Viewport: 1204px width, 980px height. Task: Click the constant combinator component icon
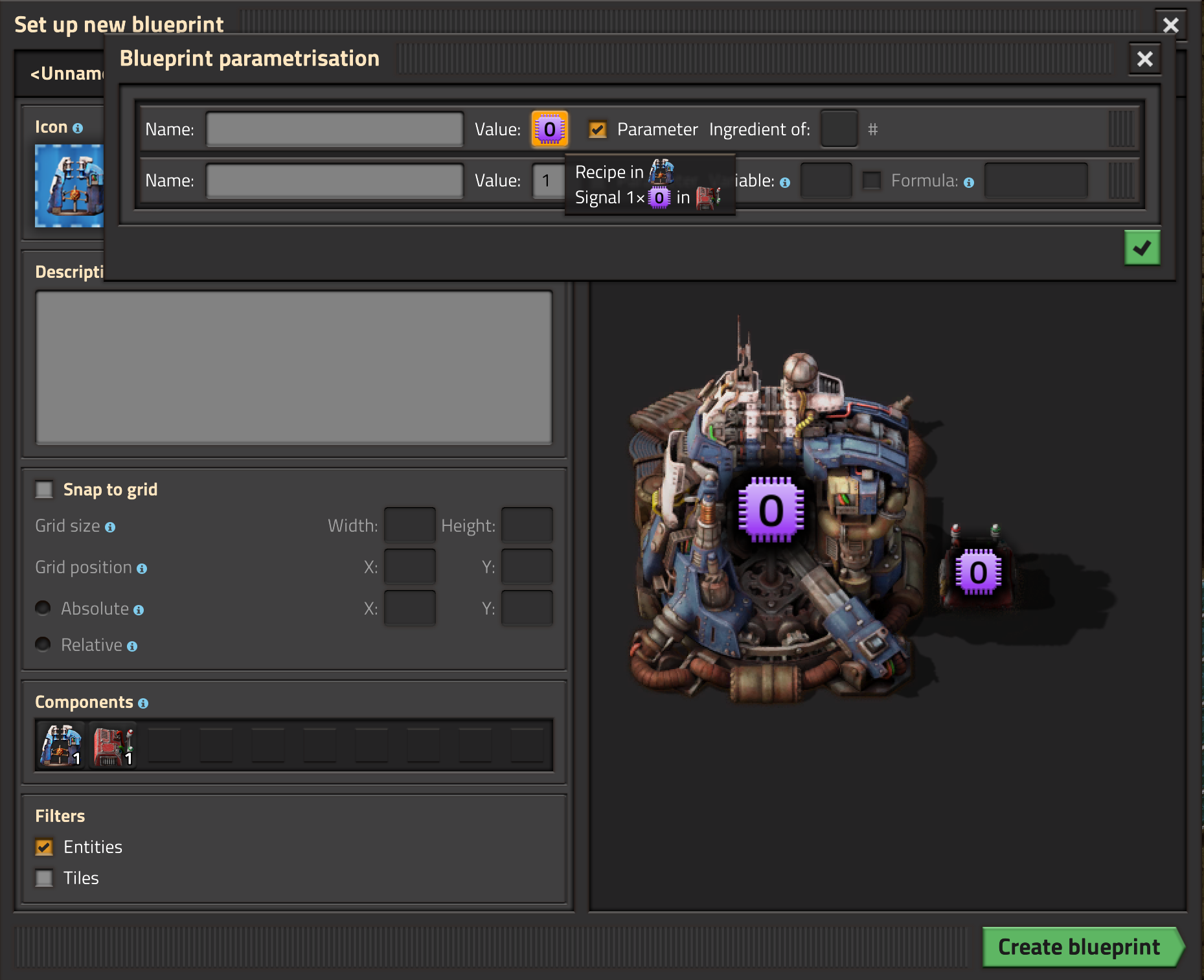pos(113,744)
